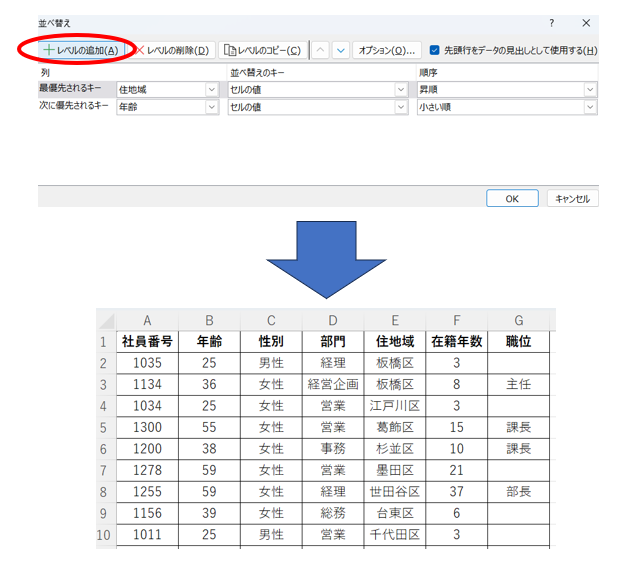This screenshot has width=626, height=574.
Task: Click cell with employee number 1255
Action: point(147,492)
